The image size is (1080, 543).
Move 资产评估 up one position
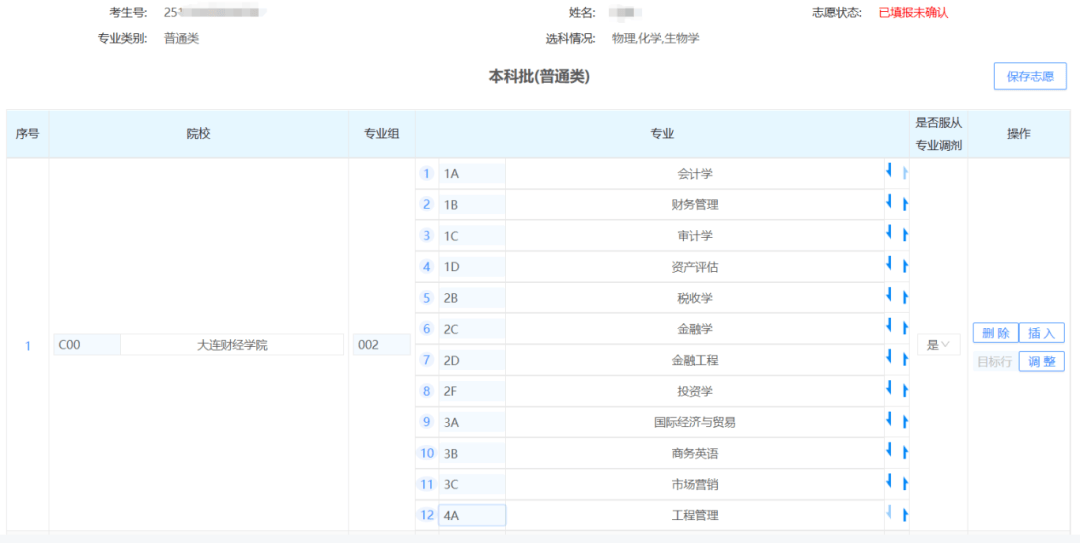pyautogui.click(x=906, y=267)
